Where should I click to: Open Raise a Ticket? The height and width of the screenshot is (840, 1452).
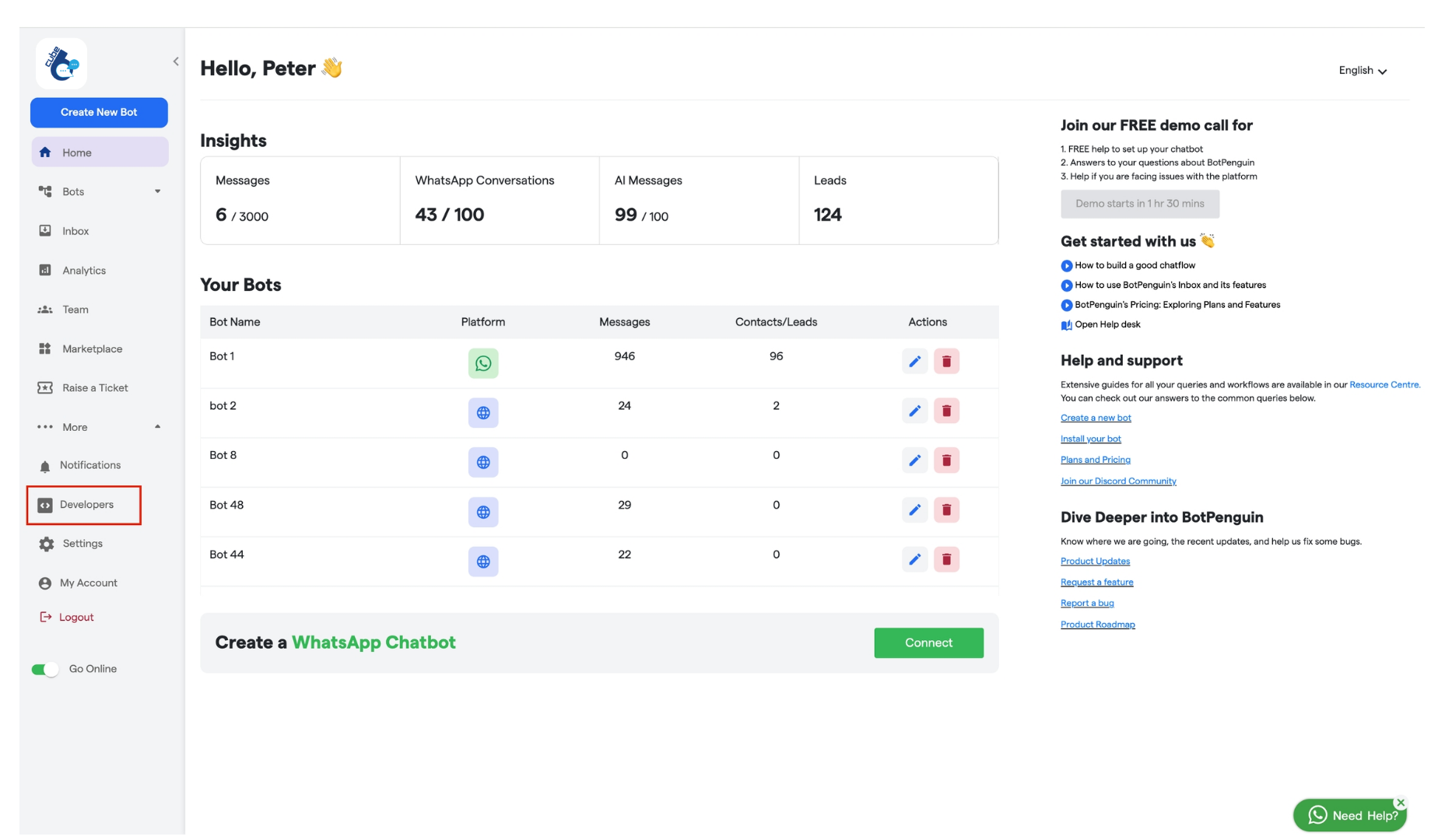click(93, 387)
